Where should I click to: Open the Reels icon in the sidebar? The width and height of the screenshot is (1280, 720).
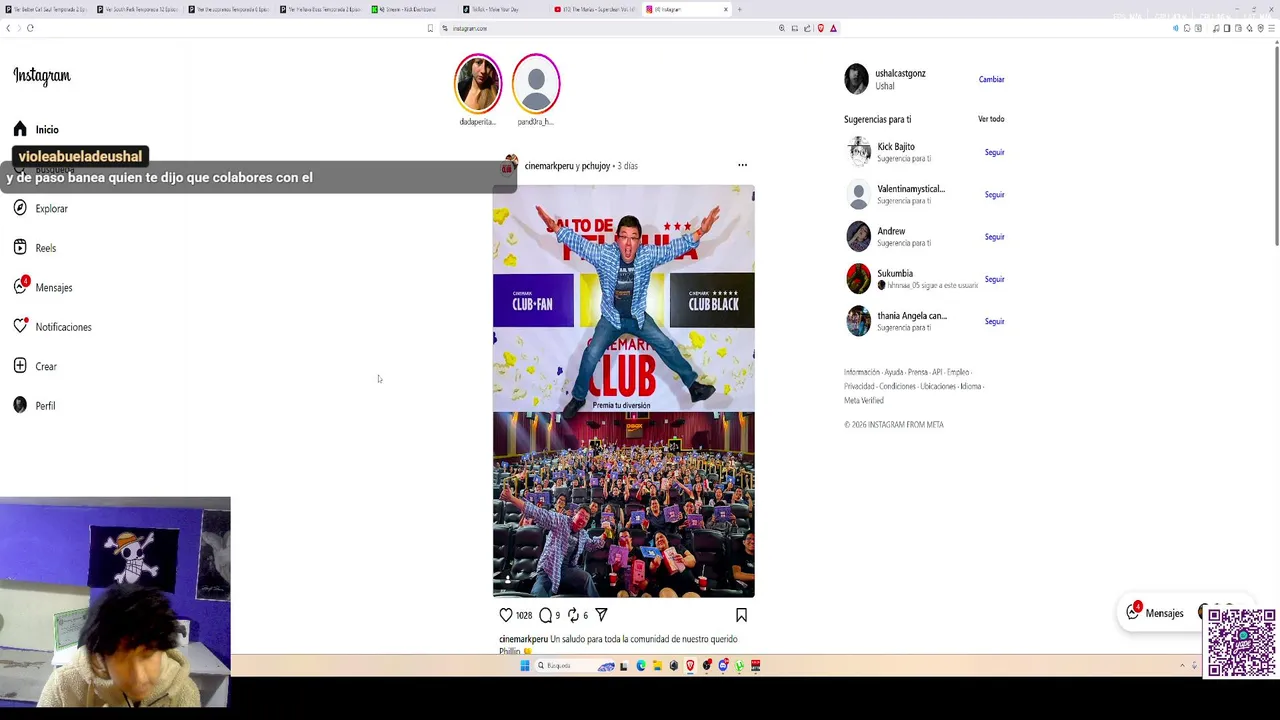point(20,248)
